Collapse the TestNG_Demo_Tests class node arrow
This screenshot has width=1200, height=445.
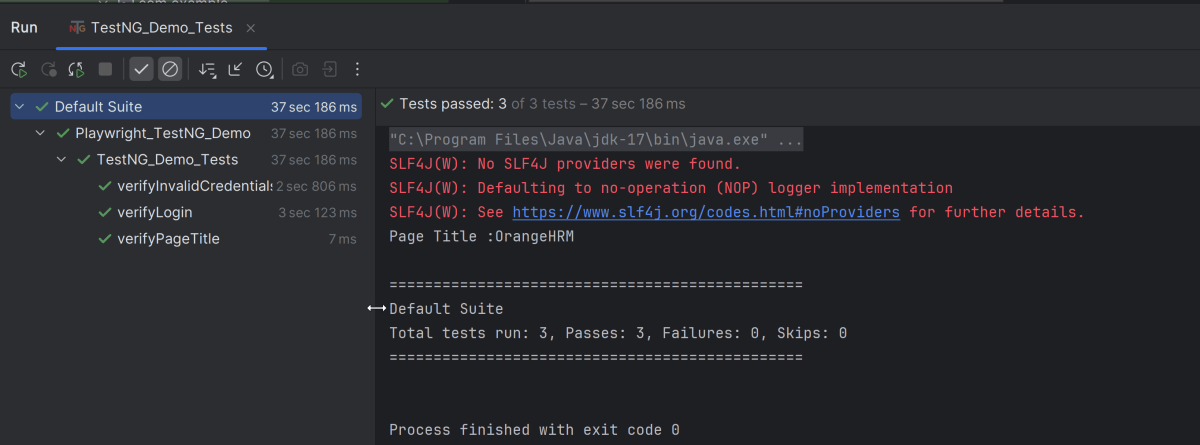[x=62, y=160]
